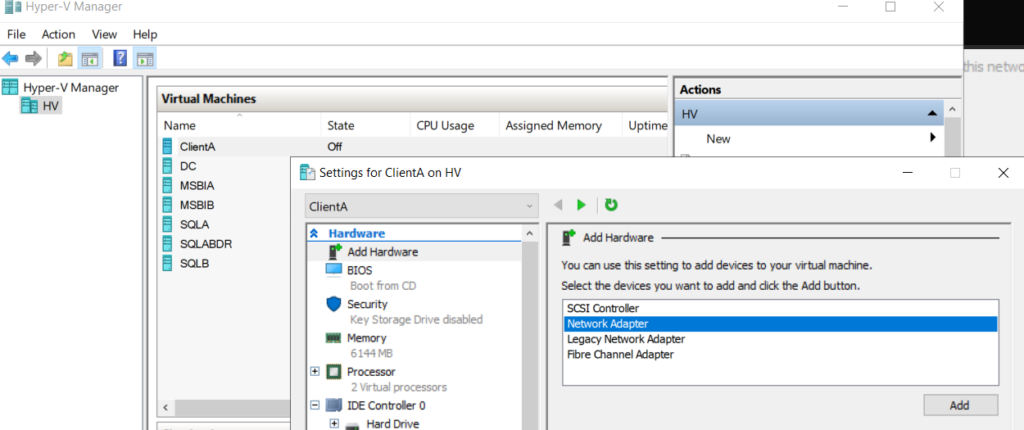
Task: Sort virtual machines by Name column
Action: [240, 125]
